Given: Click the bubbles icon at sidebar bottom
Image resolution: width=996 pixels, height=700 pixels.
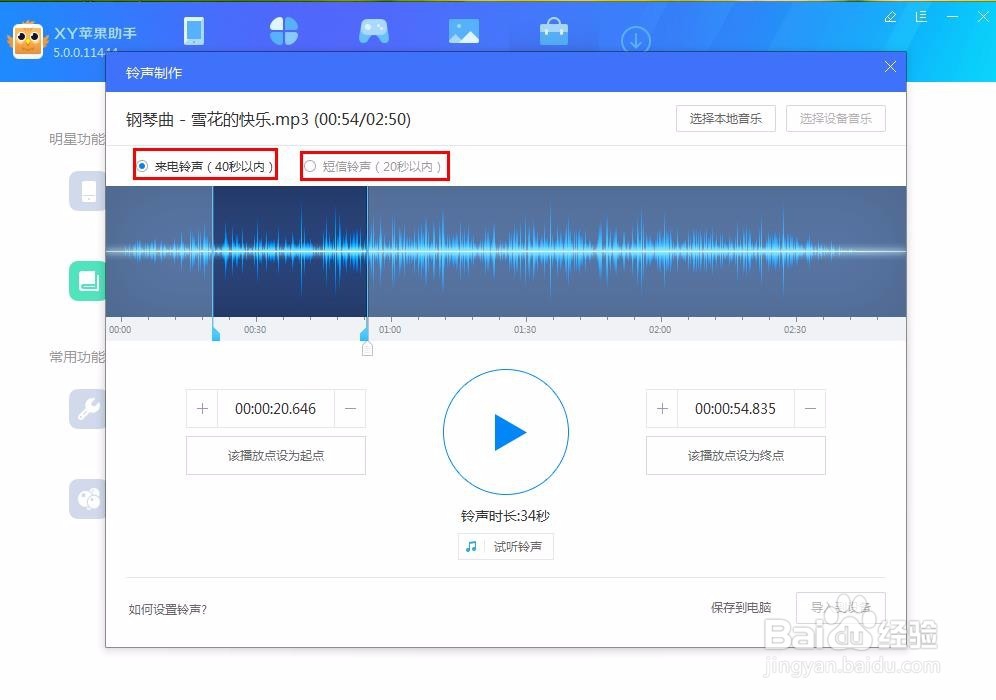Looking at the screenshot, I should tap(88, 499).
